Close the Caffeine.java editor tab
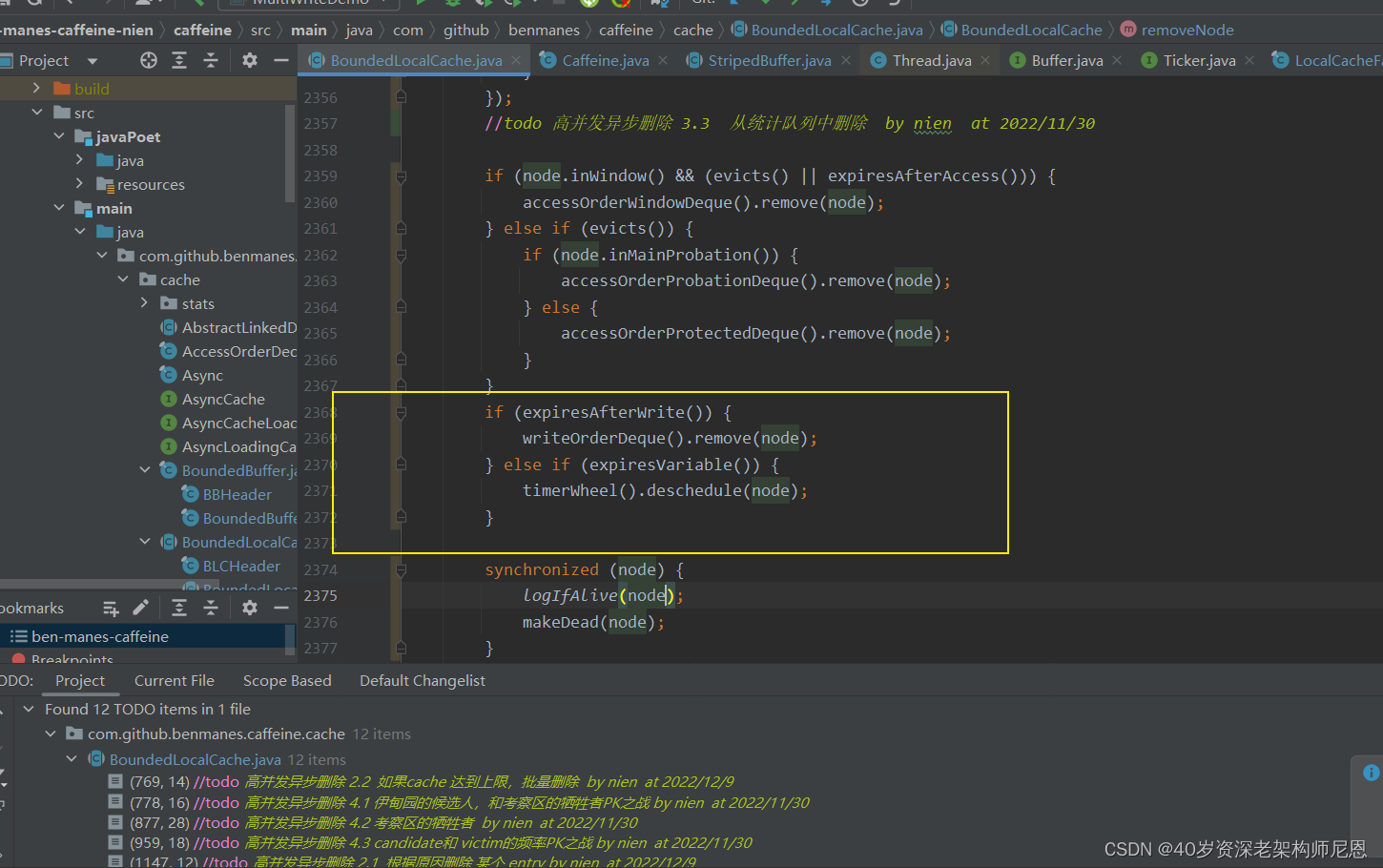Viewport: 1383px width, 868px height. tap(663, 60)
